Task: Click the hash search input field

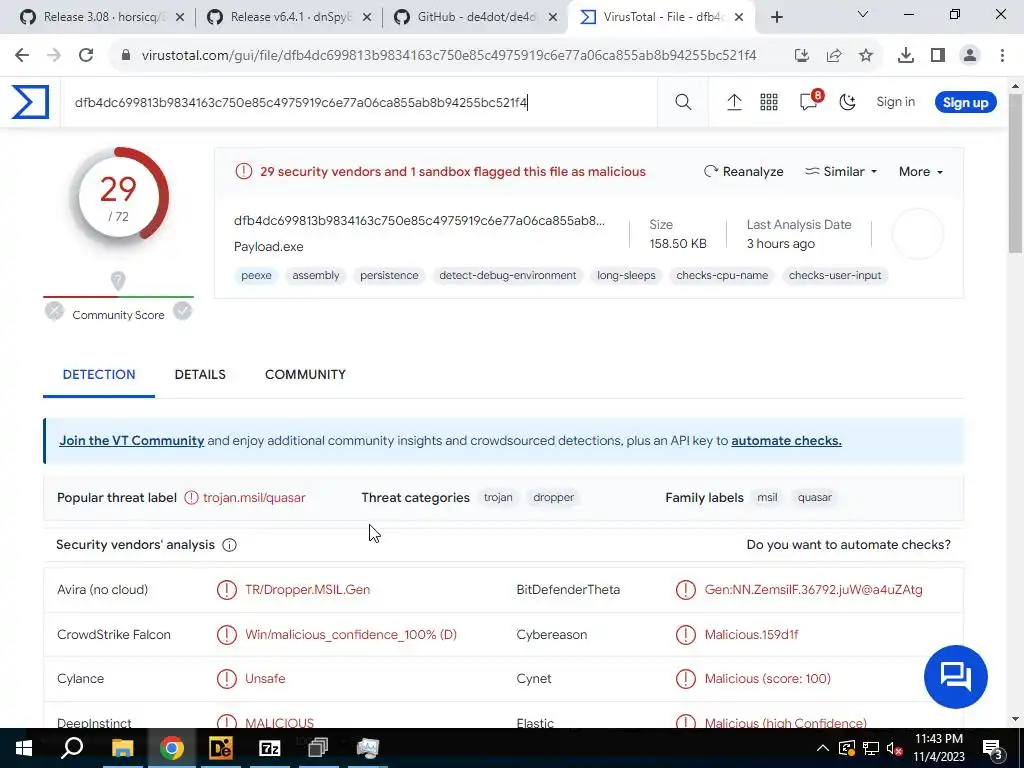Action: tap(359, 103)
